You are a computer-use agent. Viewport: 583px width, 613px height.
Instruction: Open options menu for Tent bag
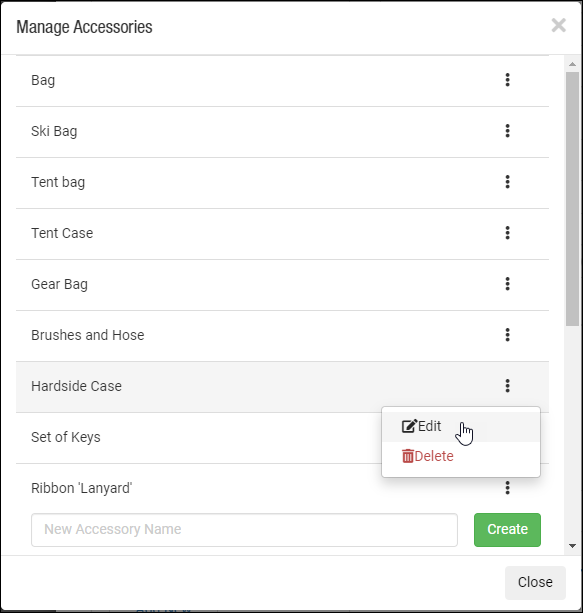pyautogui.click(x=507, y=182)
